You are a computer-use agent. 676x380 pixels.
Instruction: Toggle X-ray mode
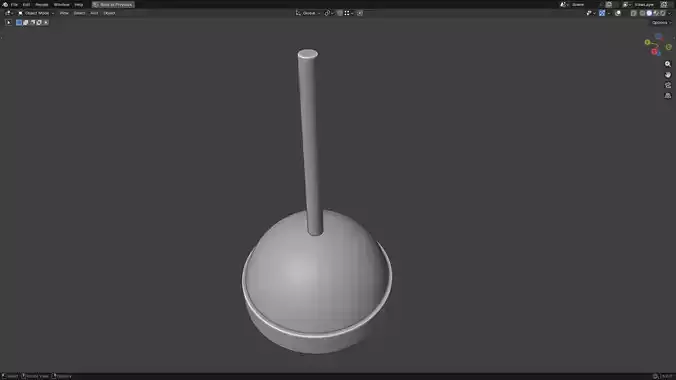633,13
